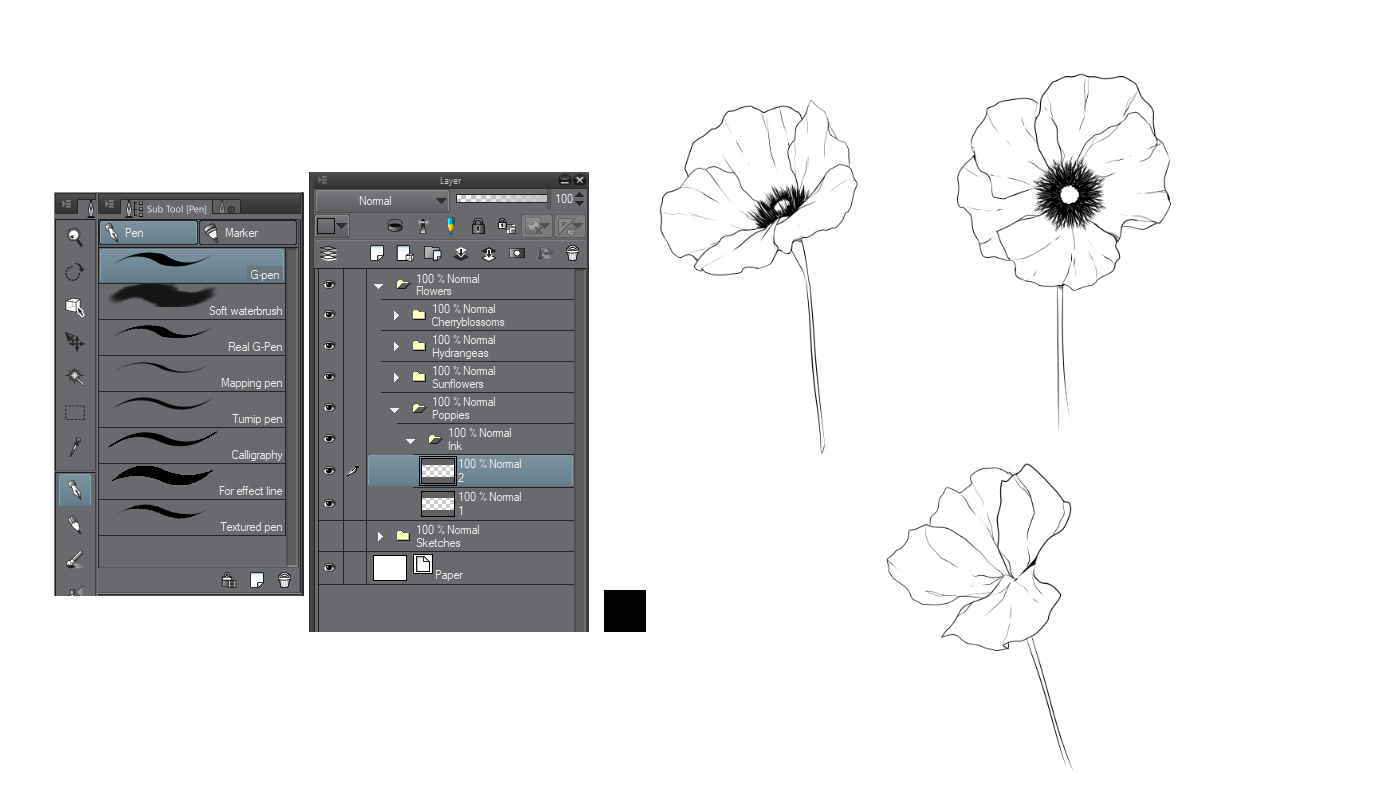Switch to the Marker sub tool group
The image size is (1391, 800).
click(x=248, y=233)
